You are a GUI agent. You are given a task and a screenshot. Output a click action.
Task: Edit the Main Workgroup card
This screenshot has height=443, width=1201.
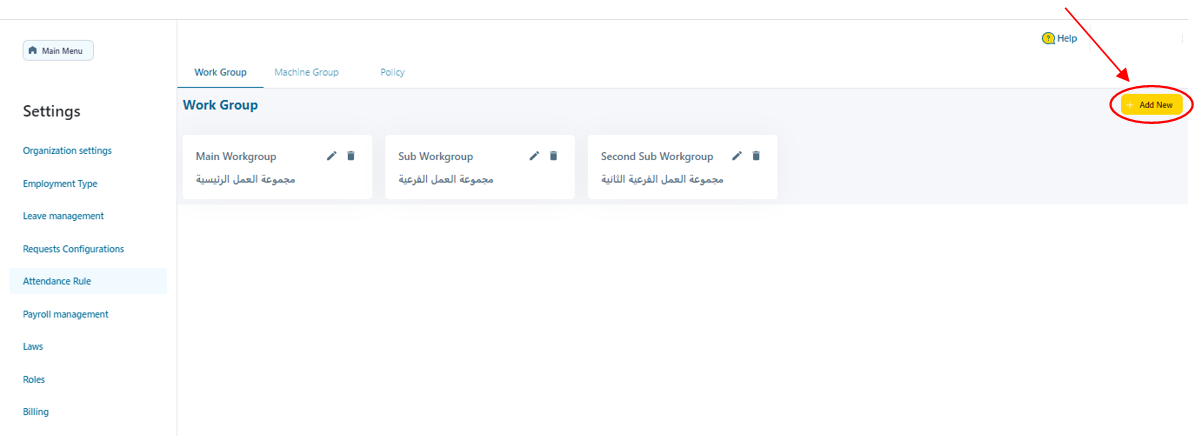(x=332, y=156)
